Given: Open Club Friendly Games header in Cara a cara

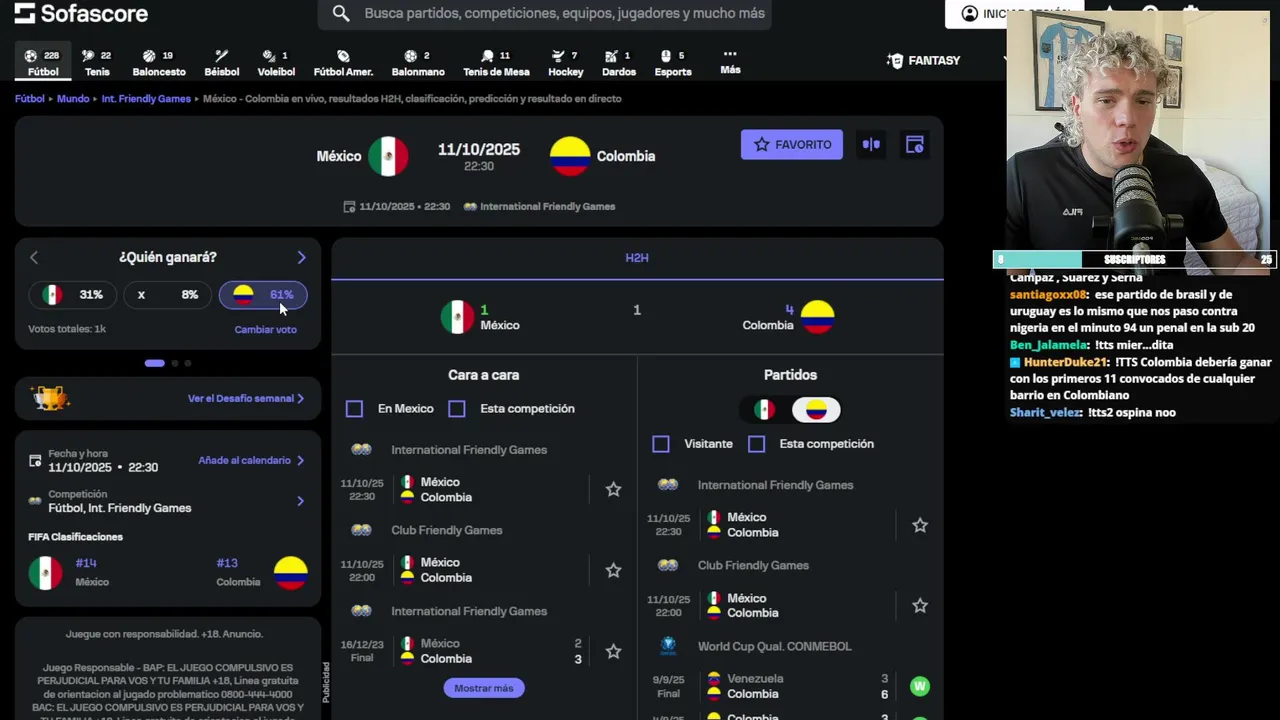Looking at the screenshot, I should [446, 530].
